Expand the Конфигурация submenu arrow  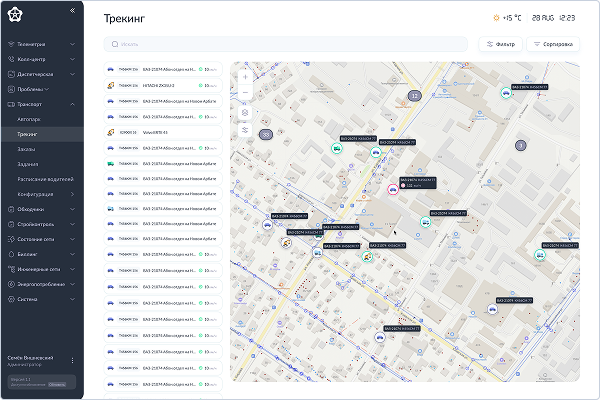tap(72, 194)
